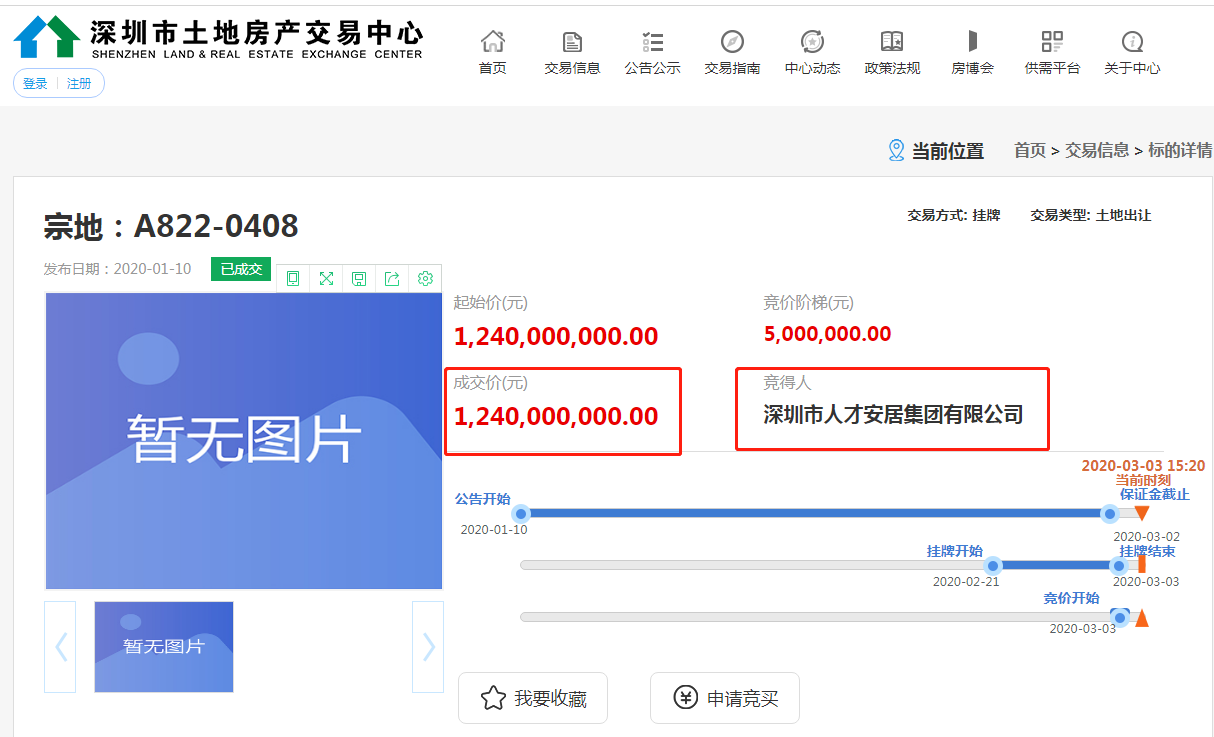Open the 首页 home icon in navigation
This screenshot has width=1214, height=737.
(x=493, y=41)
